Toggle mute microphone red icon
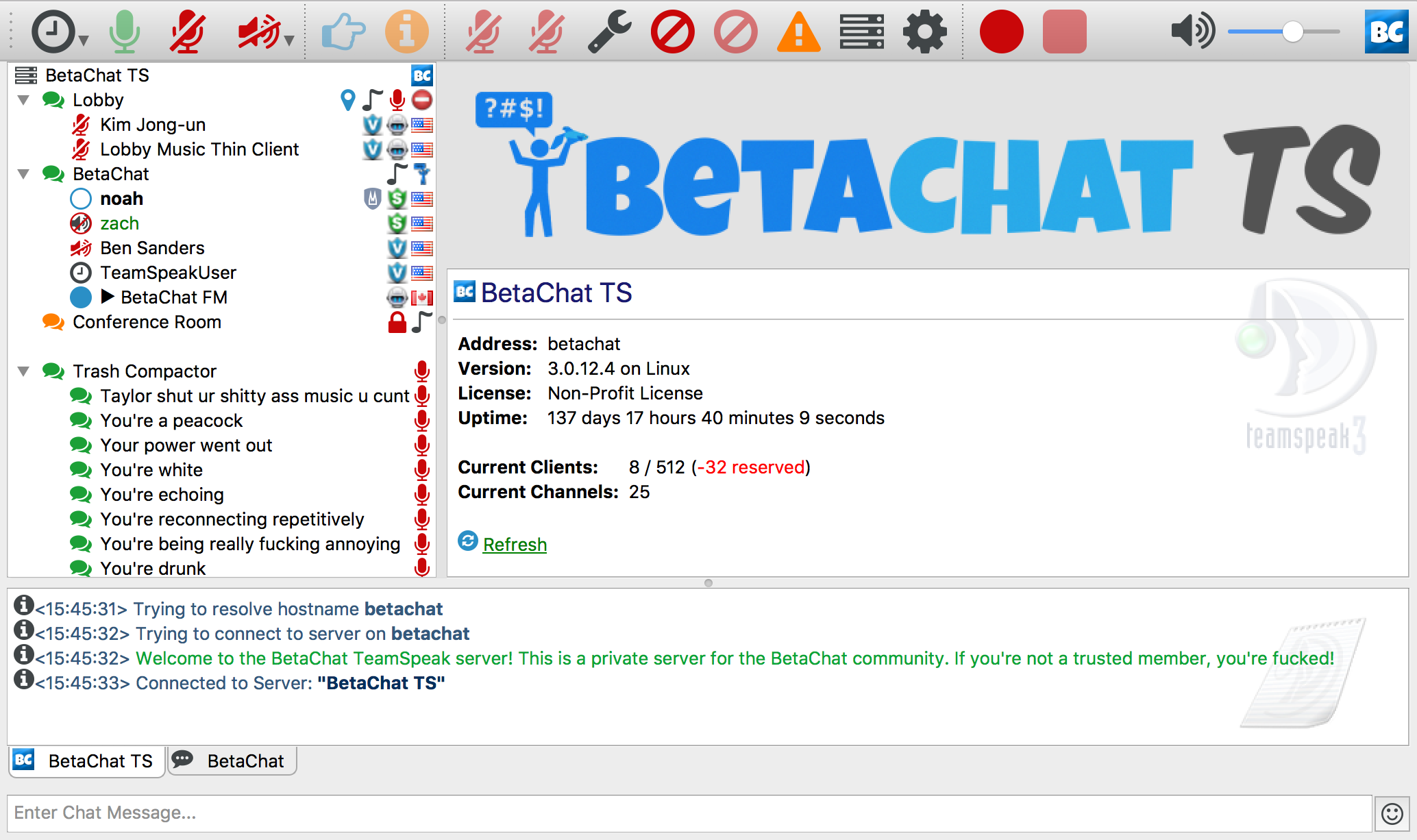 point(188,32)
